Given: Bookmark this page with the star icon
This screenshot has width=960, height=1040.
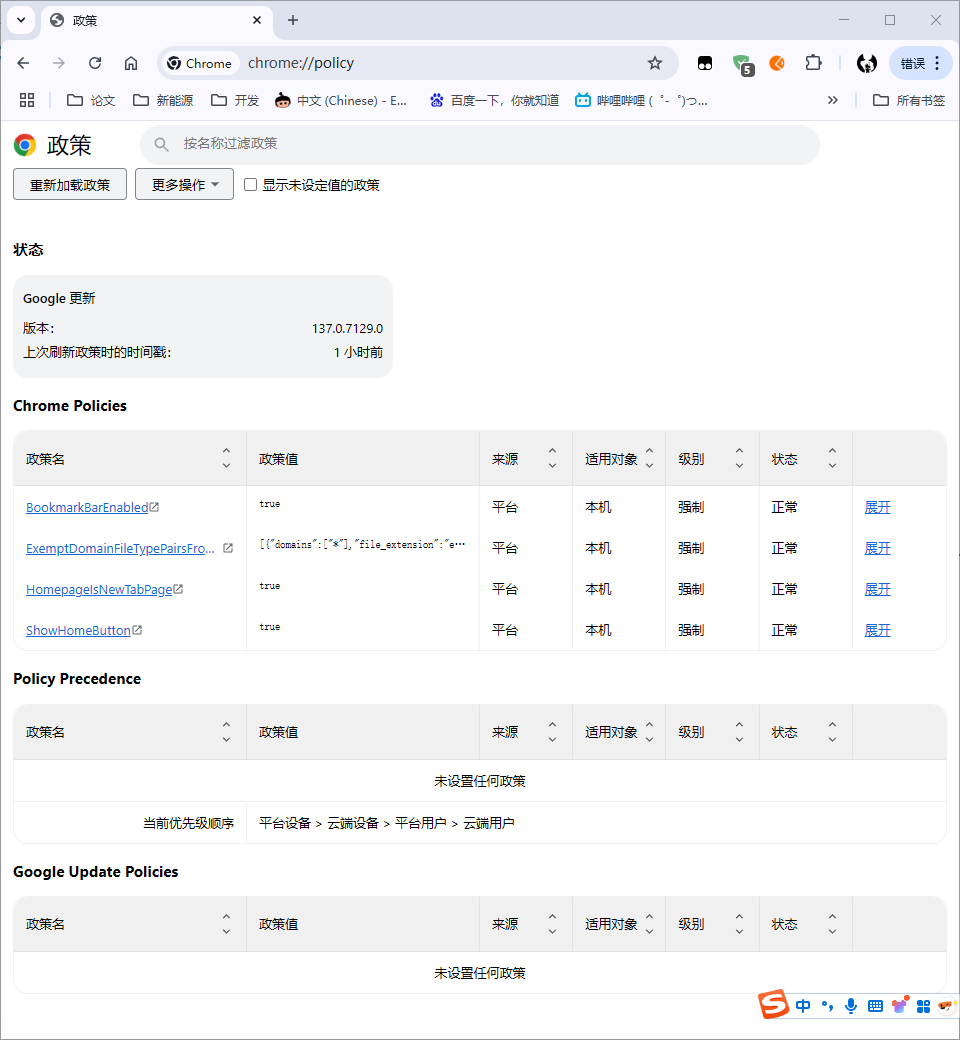Looking at the screenshot, I should (x=655, y=63).
